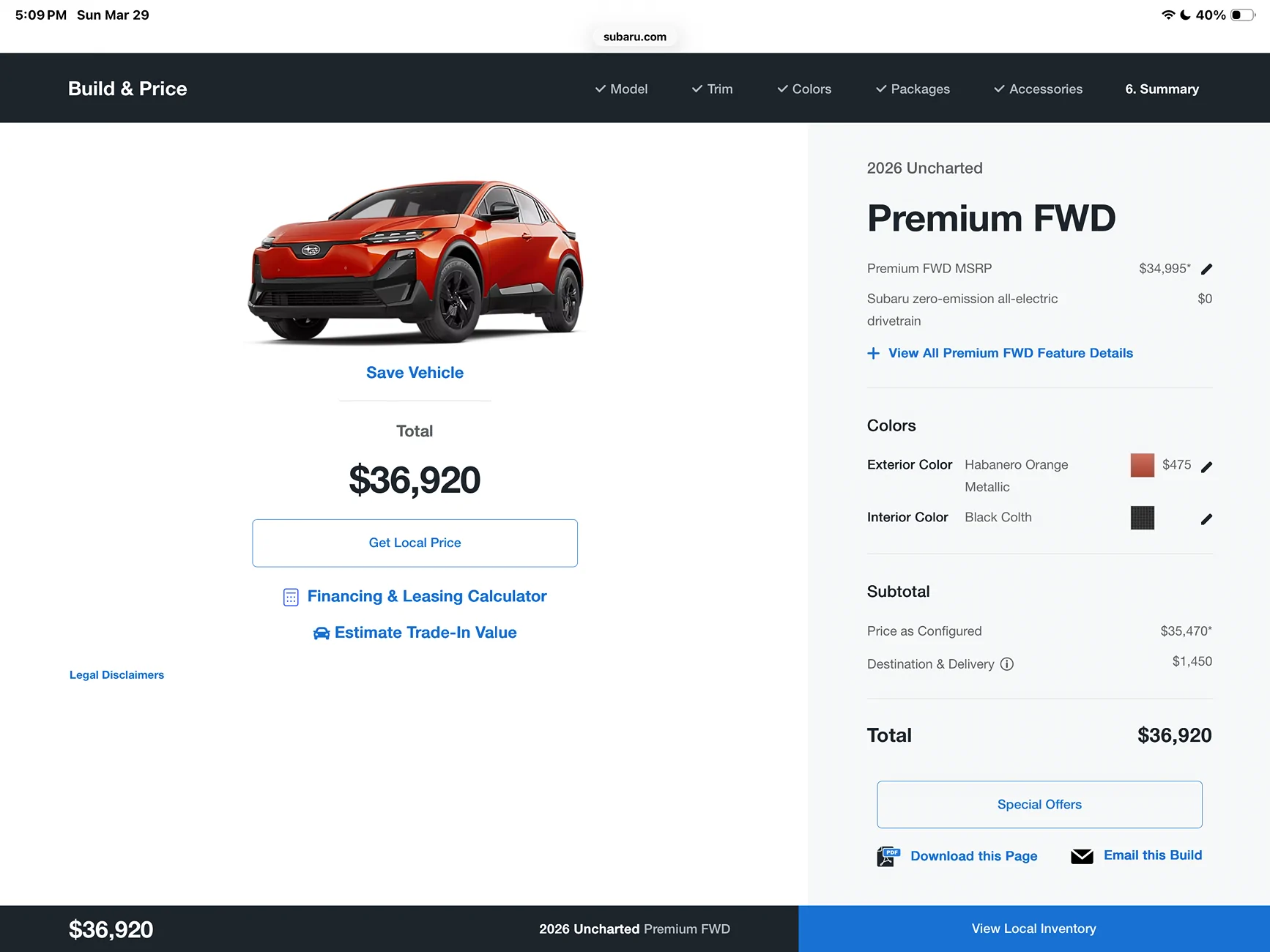Select the Black Cloth interior swatch
Viewport: 1270px width, 952px height.
click(1143, 518)
